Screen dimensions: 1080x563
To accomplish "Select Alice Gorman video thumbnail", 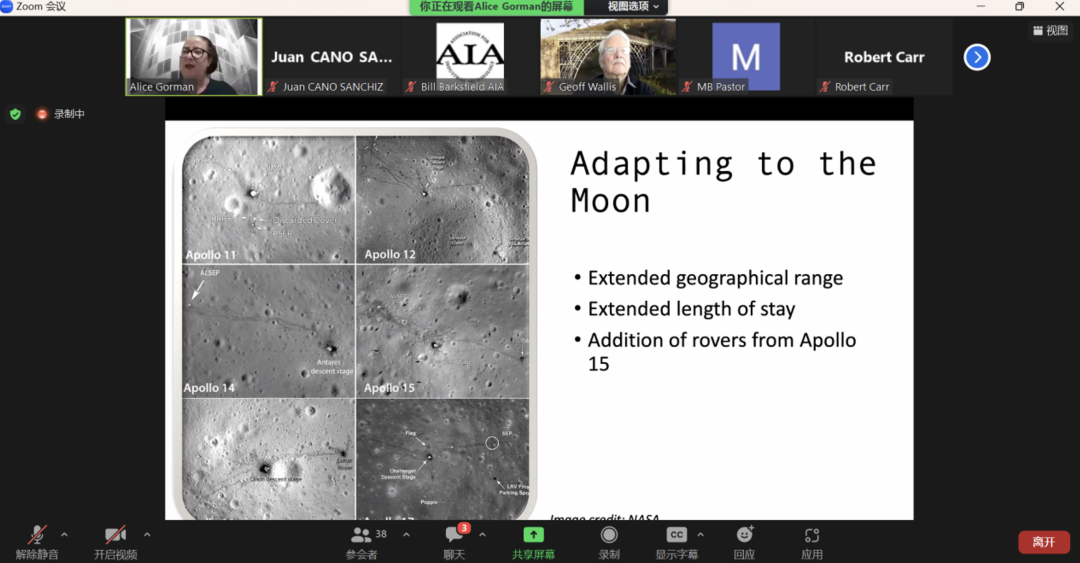I will pos(194,57).
